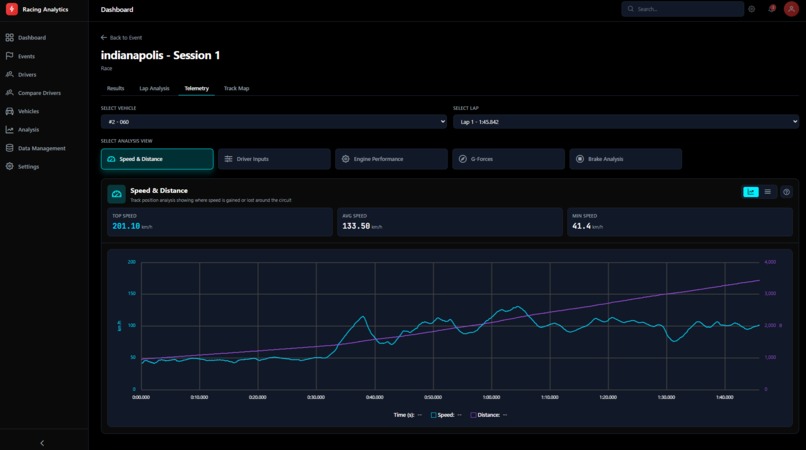The image size is (806, 450).
Task: Select the Speed & Distance analysis view
Action: coord(157,159)
